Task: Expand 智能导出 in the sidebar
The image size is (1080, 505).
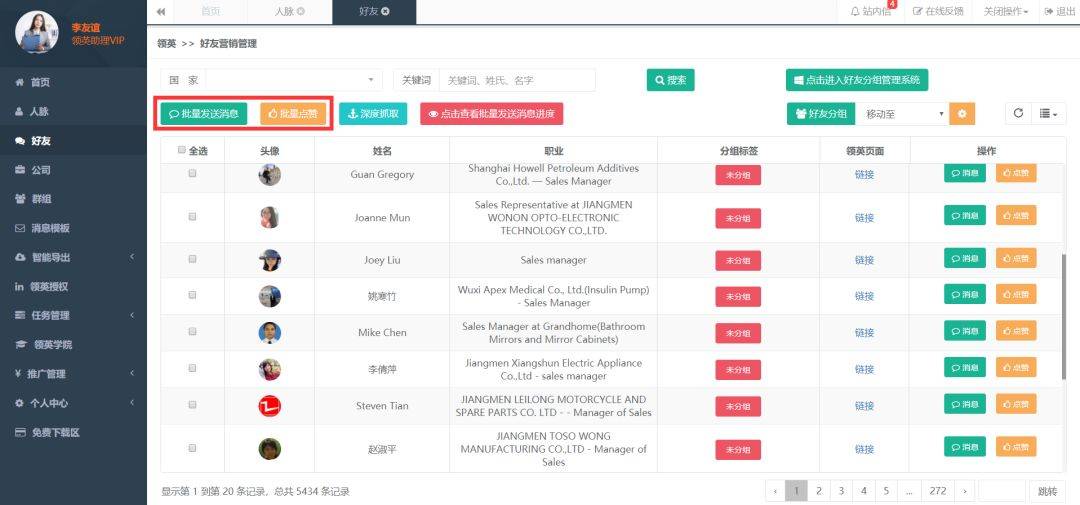Action: 73,257
